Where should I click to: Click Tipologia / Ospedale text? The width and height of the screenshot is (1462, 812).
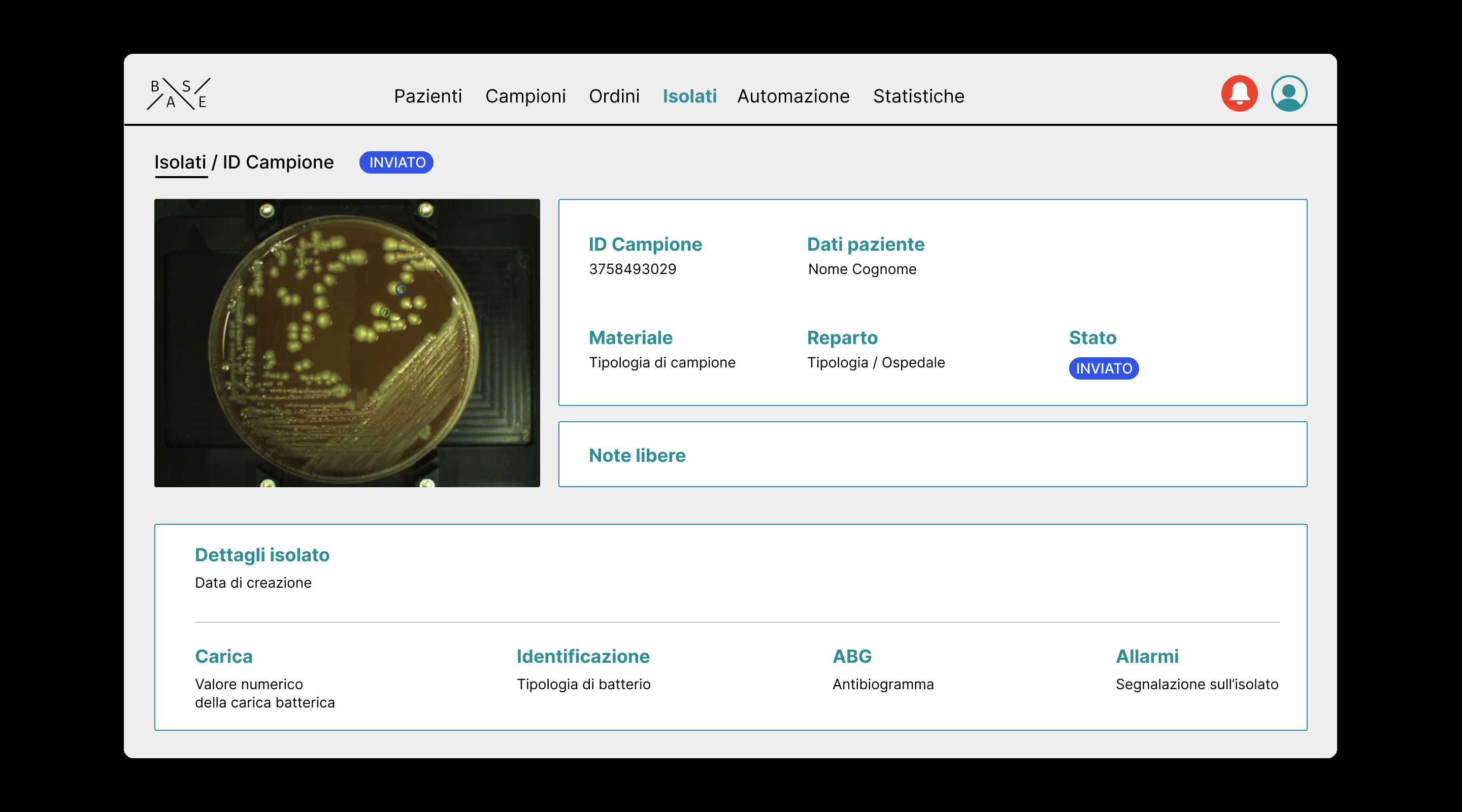[876, 362]
